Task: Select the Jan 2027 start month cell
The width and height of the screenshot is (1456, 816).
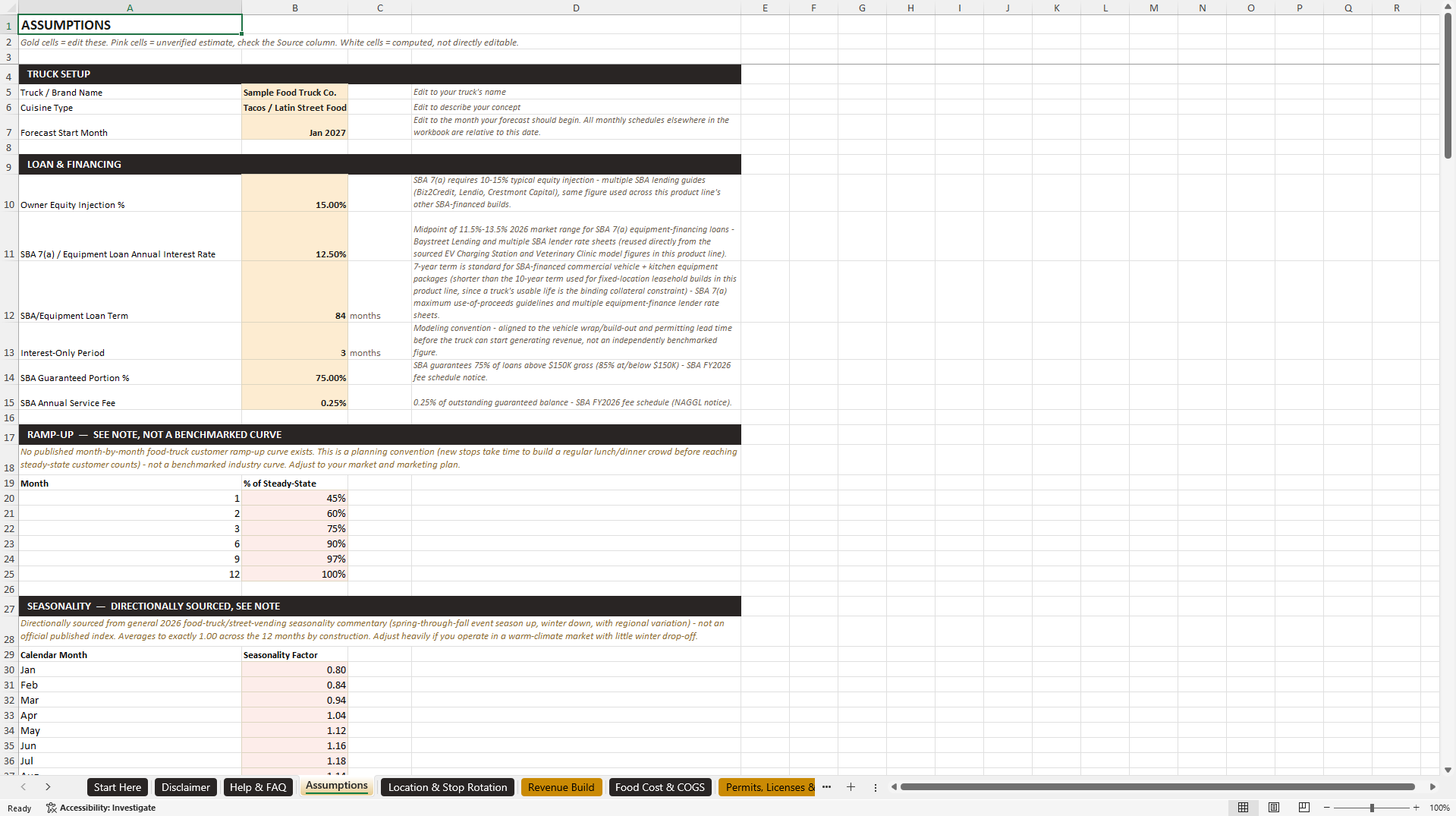Action: (x=294, y=127)
